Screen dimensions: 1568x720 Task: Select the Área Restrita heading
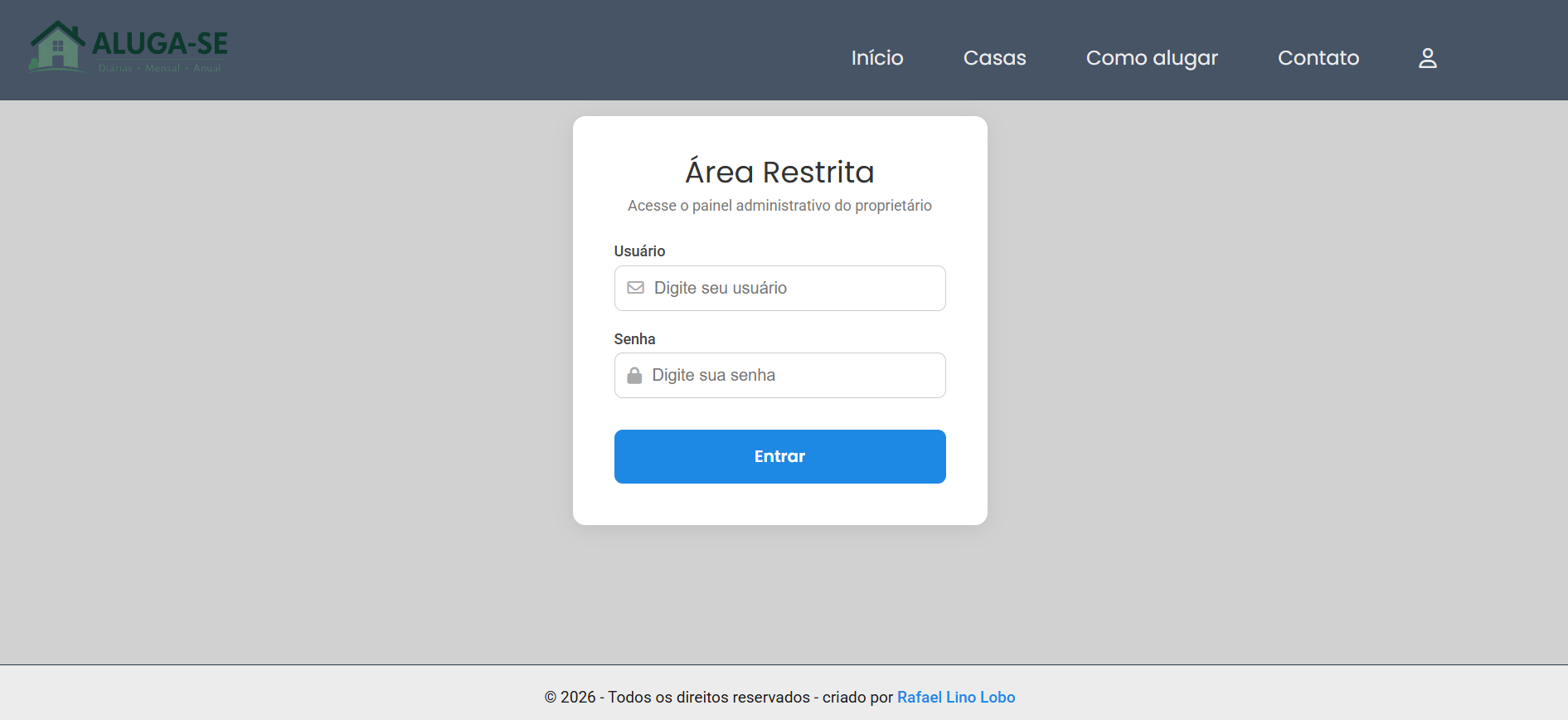coord(779,172)
